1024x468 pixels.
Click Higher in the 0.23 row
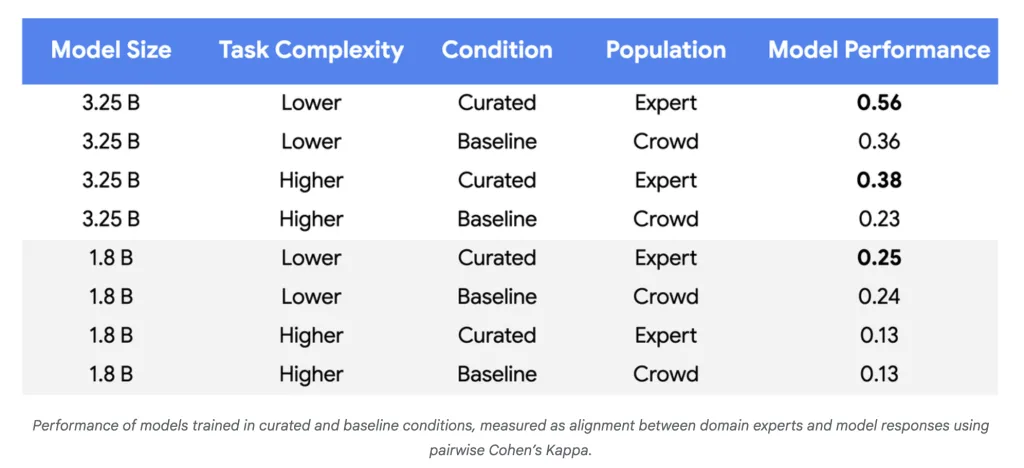(x=311, y=219)
